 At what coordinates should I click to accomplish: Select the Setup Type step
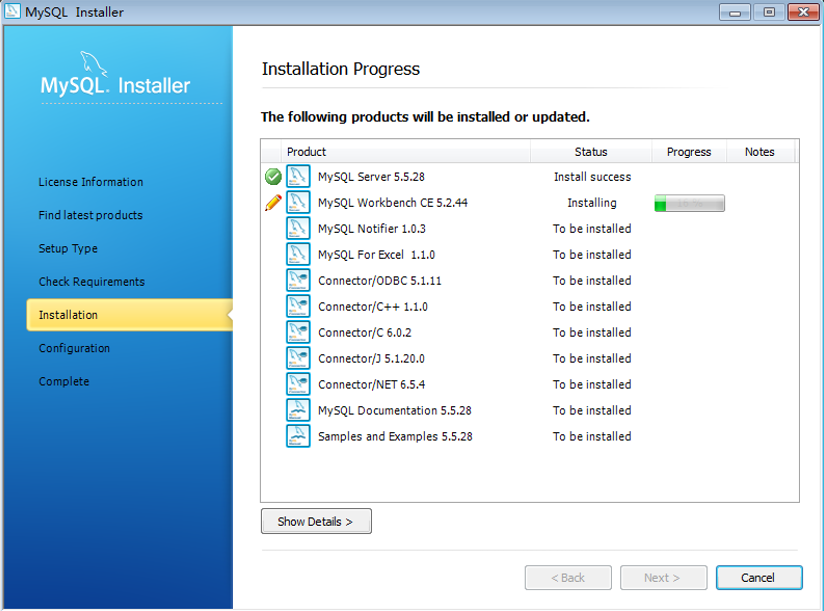click(68, 248)
